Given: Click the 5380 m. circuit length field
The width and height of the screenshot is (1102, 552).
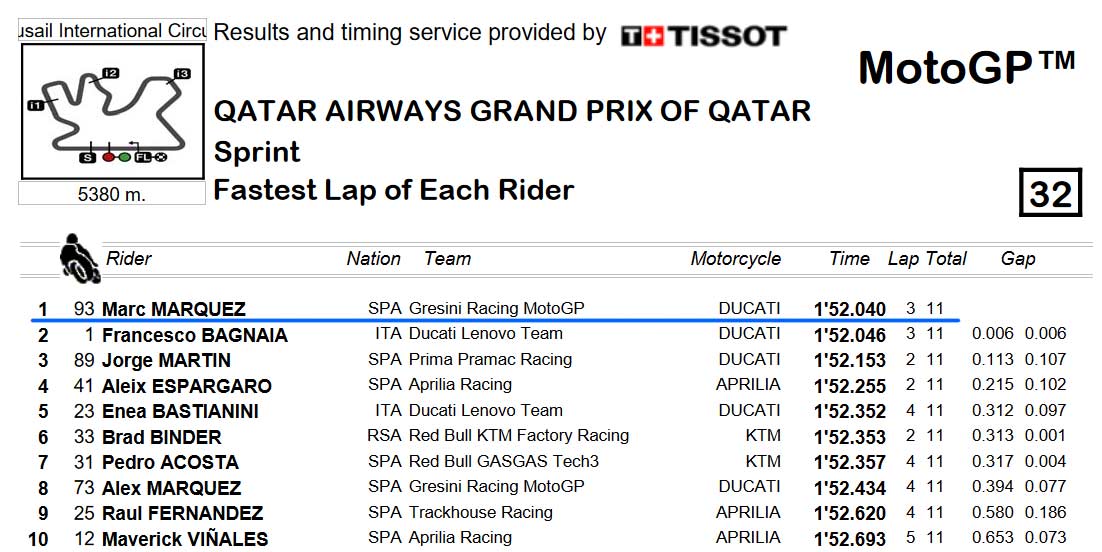Looking at the screenshot, I should (112, 194).
